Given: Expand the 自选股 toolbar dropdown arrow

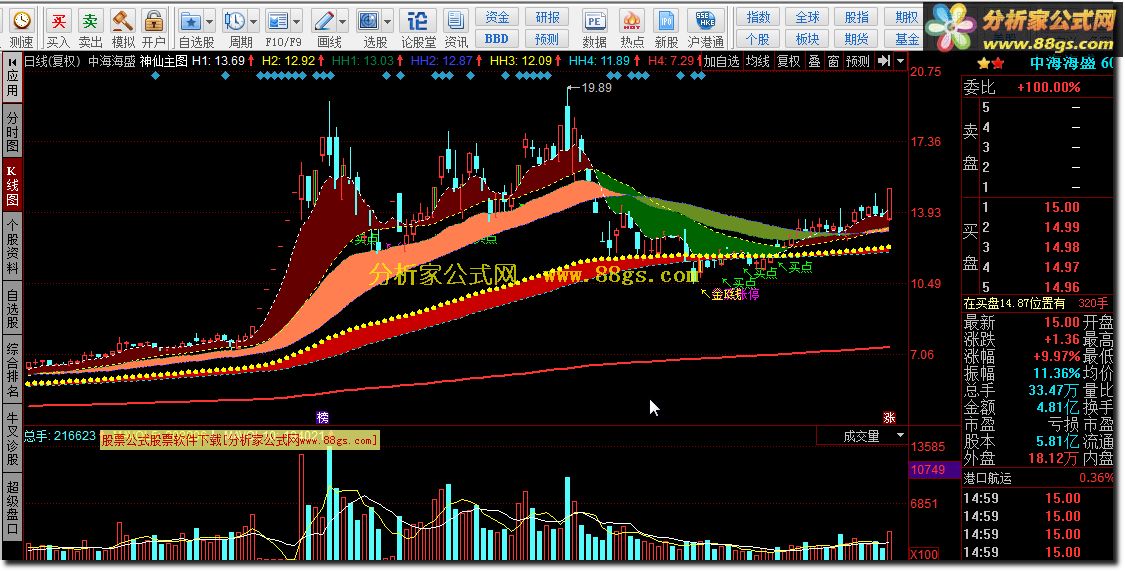Looking at the screenshot, I should click(x=210, y=21).
